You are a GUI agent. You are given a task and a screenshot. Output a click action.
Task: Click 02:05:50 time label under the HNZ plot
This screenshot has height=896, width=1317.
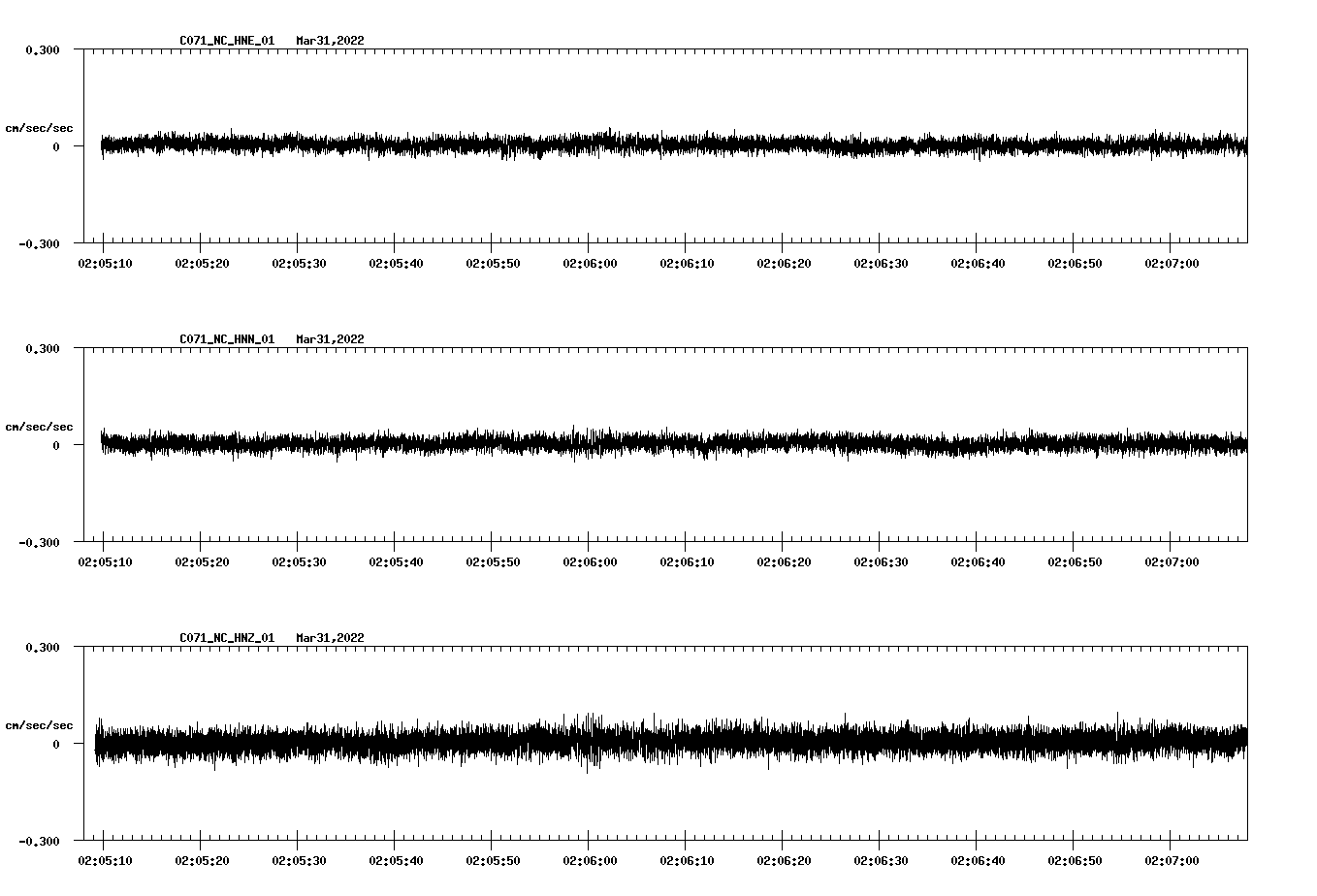493,861
